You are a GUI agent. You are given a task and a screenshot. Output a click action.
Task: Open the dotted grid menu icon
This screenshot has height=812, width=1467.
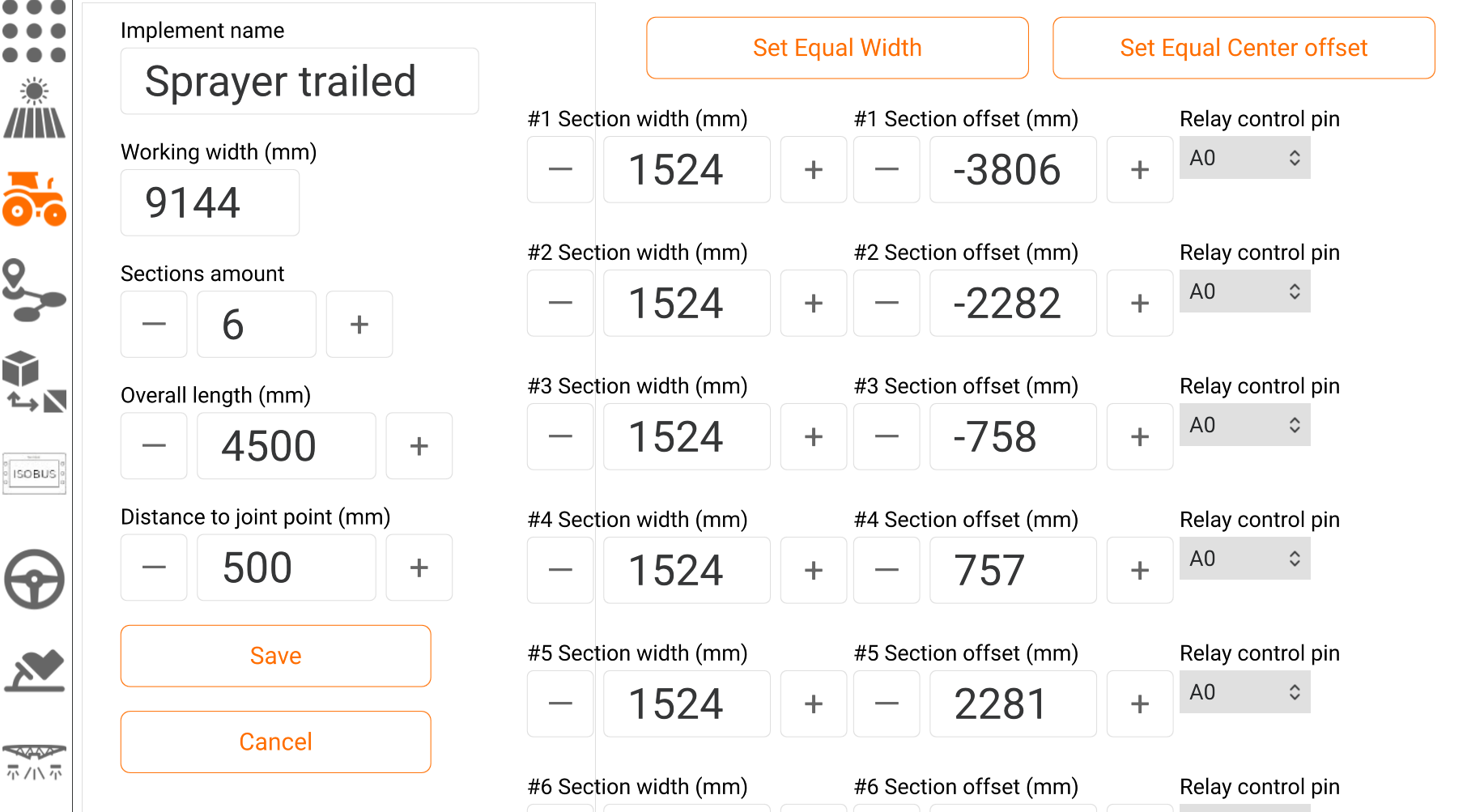click(x=34, y=32)
